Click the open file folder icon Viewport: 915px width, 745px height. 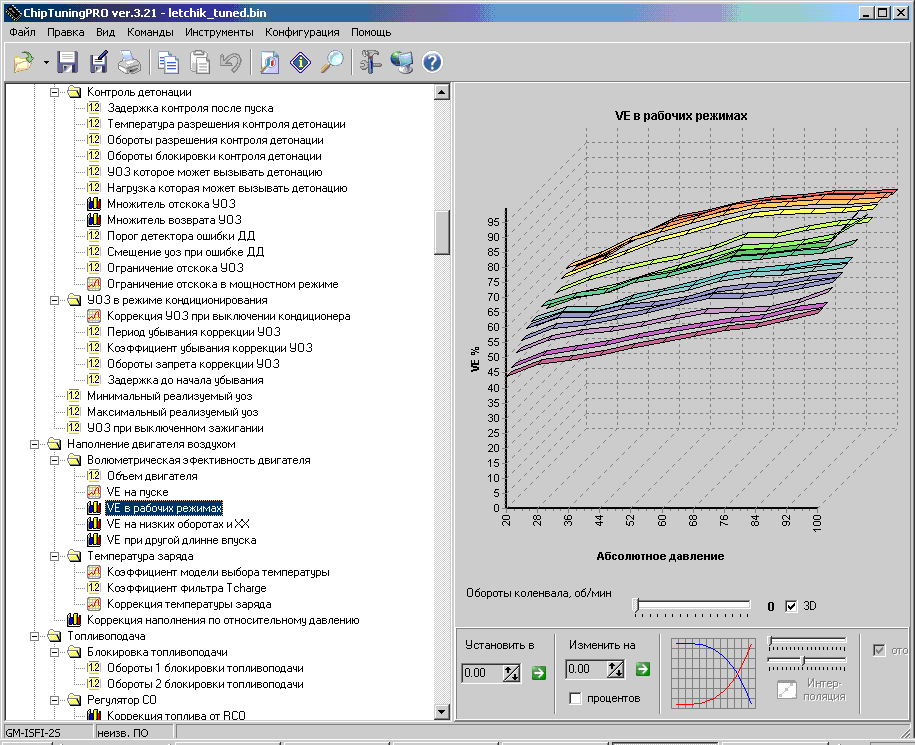[23, 63]
